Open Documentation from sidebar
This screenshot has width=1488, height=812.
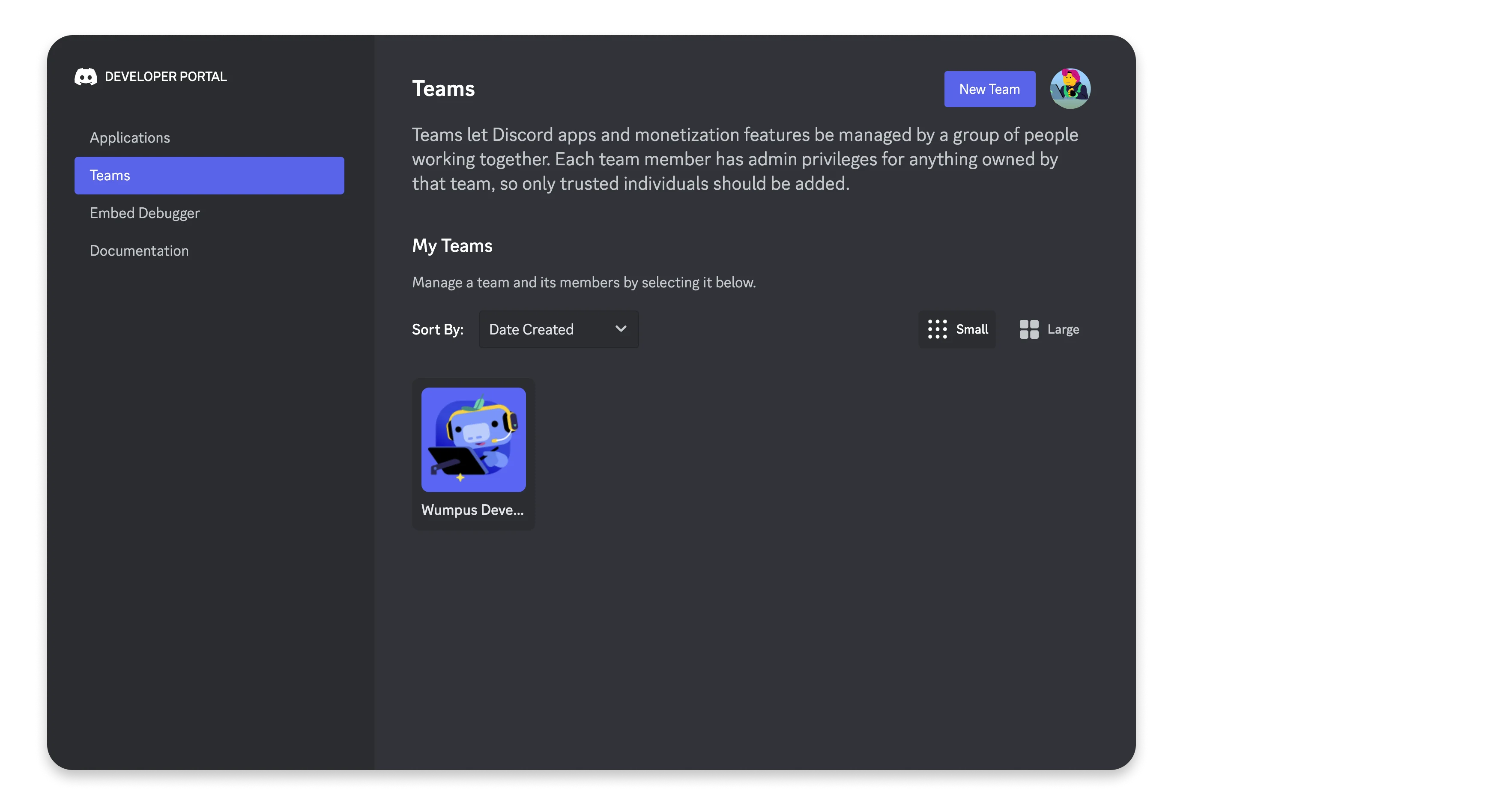pos(209,251)
